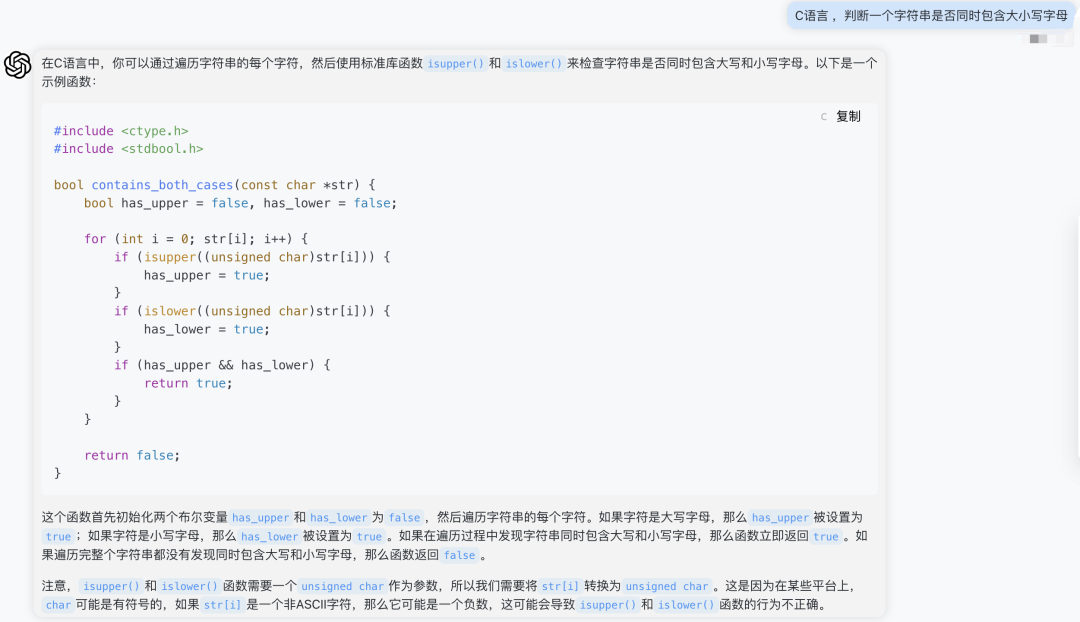Screen dimensions: 1080x622
Task: Click inline code 'isupper()' in the intro sentence
Action: pos(455,63)
